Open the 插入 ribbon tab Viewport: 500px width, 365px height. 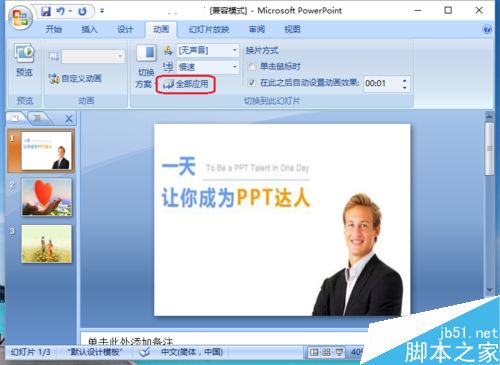(x=89, y=29)
